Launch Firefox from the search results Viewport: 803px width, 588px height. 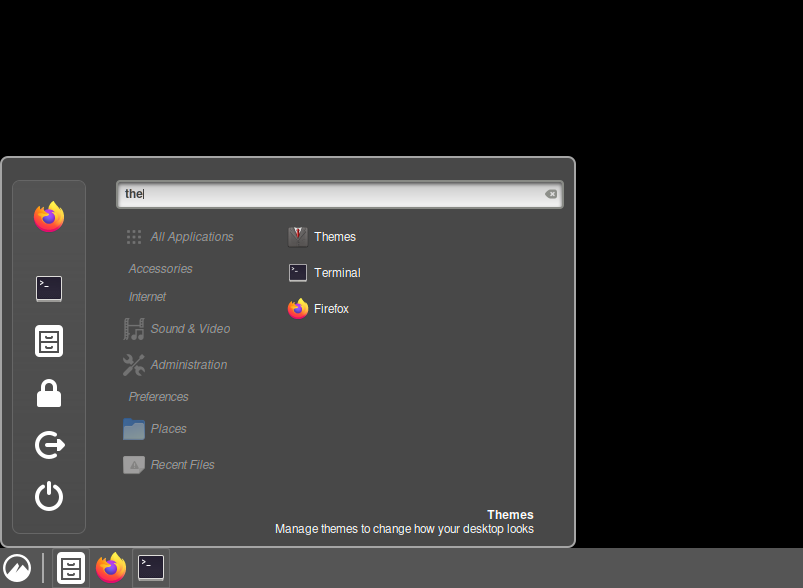click(x=319, y=308)
